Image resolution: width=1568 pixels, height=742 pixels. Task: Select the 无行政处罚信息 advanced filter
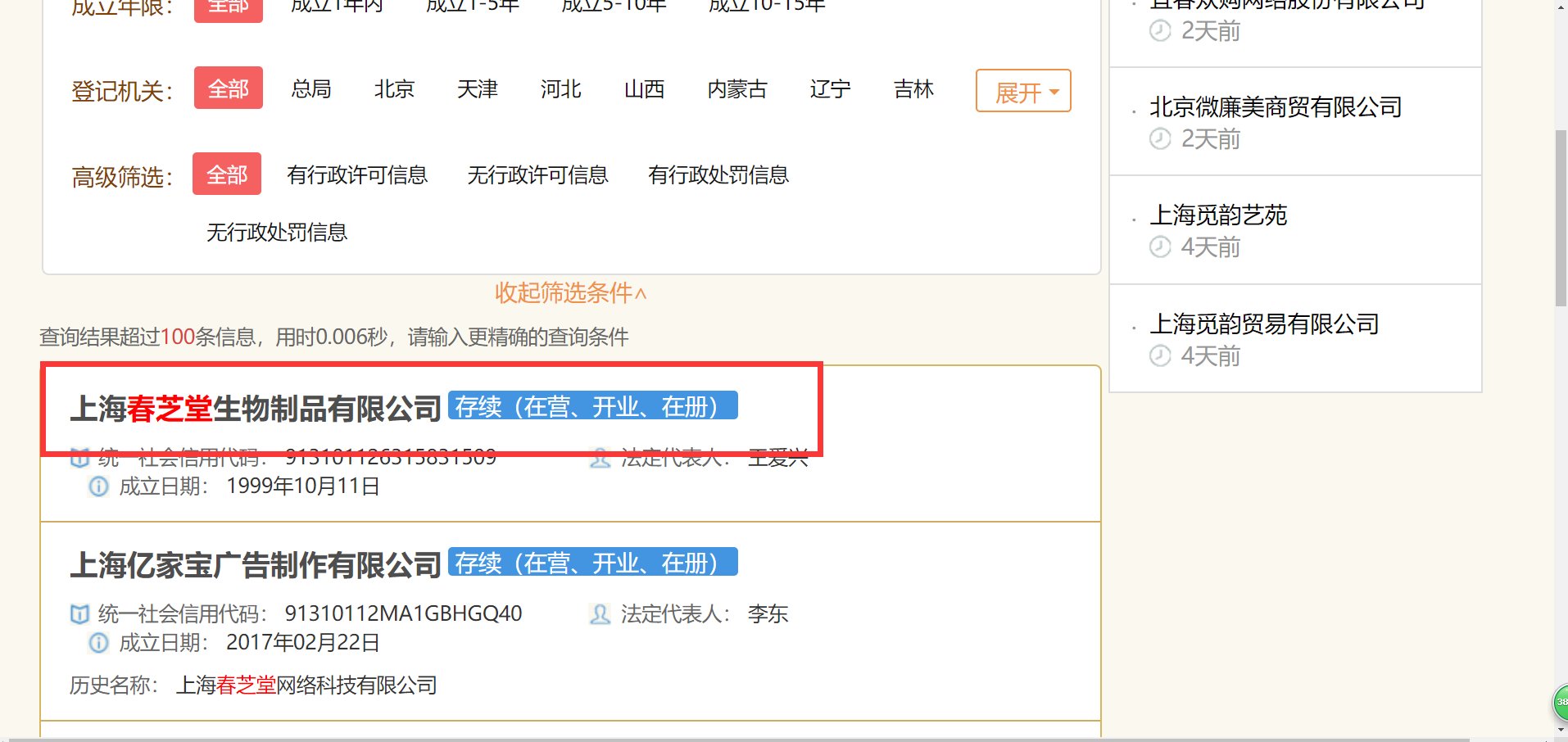(x=277, y=232)
